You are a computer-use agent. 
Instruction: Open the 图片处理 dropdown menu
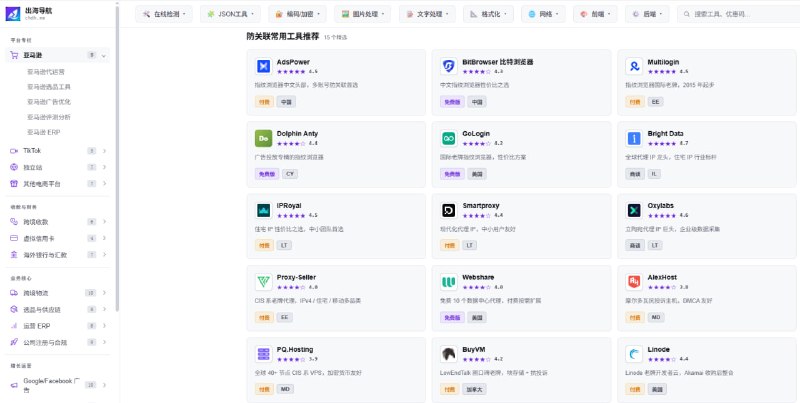pos(363,14)
